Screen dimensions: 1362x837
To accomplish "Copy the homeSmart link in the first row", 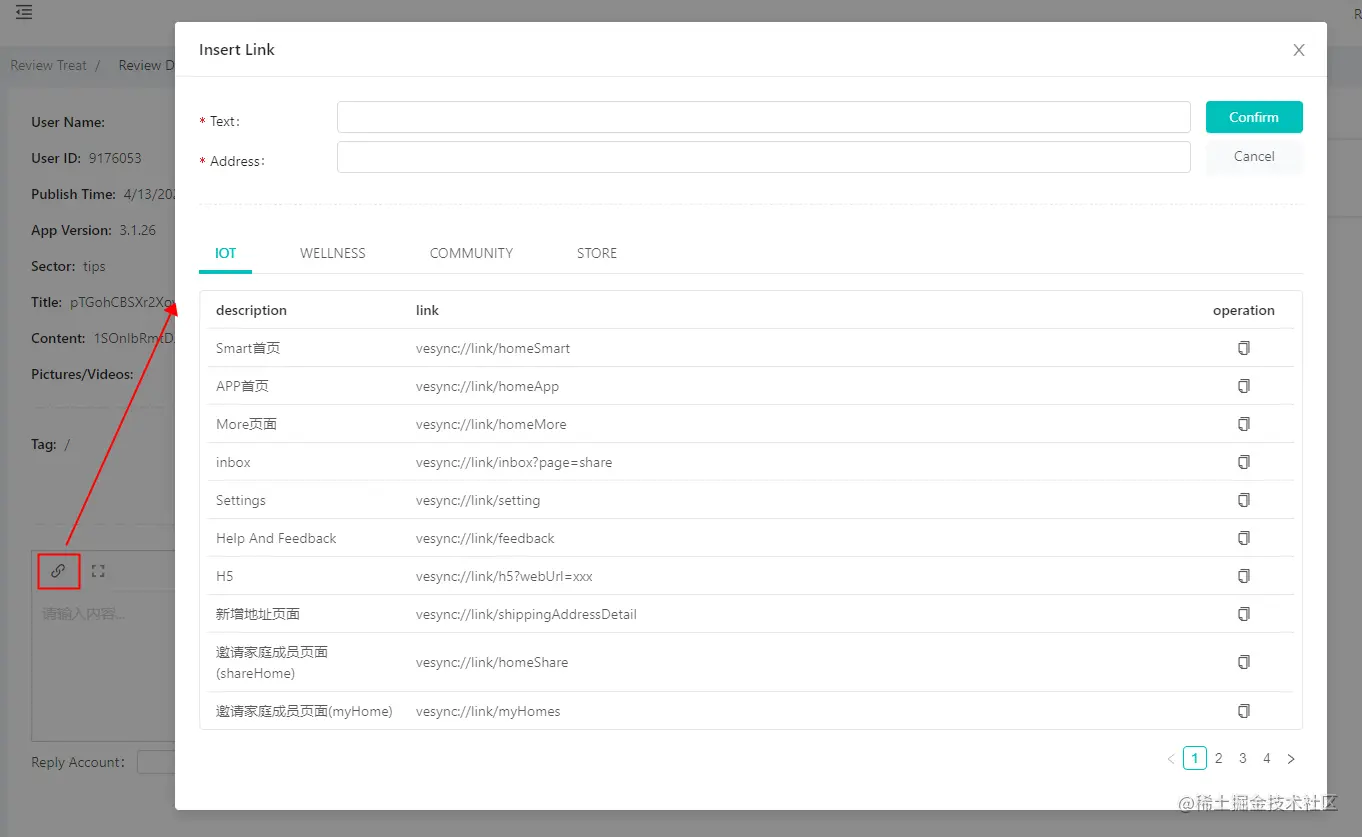I will pos(1243,347).
